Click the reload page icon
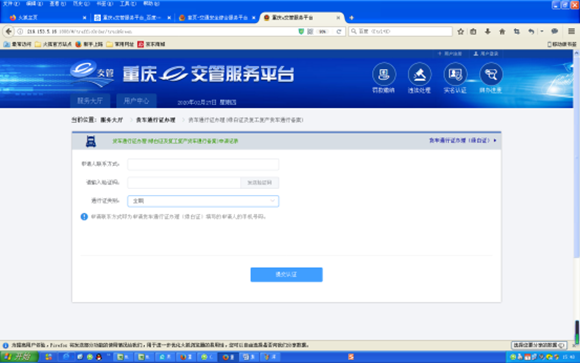This screenshot has width=580, height=363. [338, 31]
